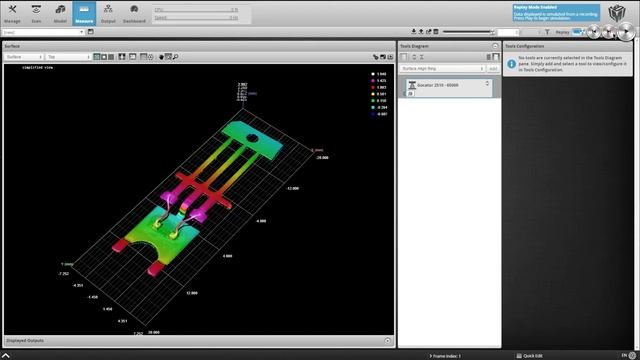Open the Scan page
640x360 pixels.
[x=36, y=13]
